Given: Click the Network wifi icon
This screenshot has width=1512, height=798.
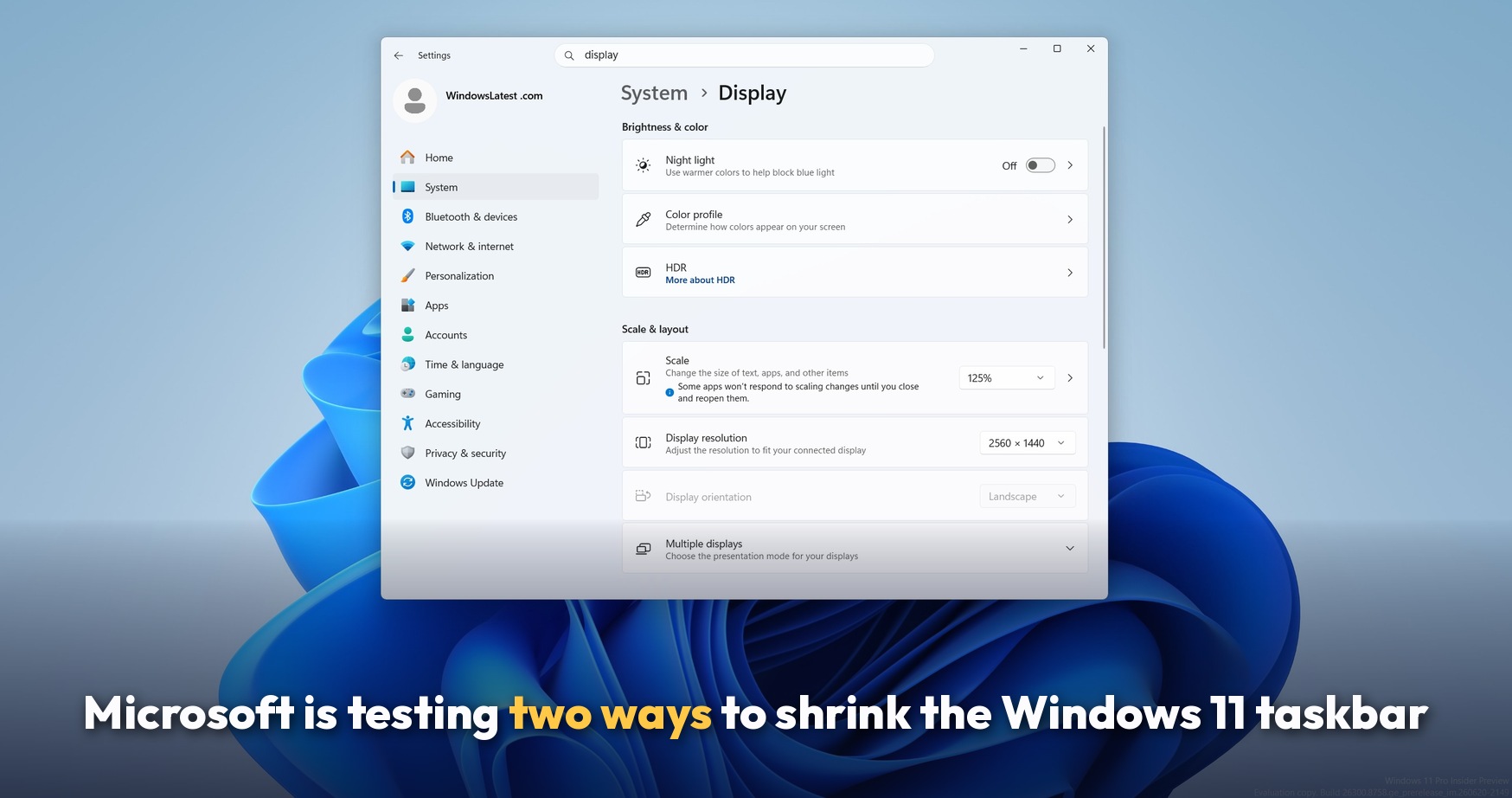Looking at the screenshot, I should pos(407,247).
